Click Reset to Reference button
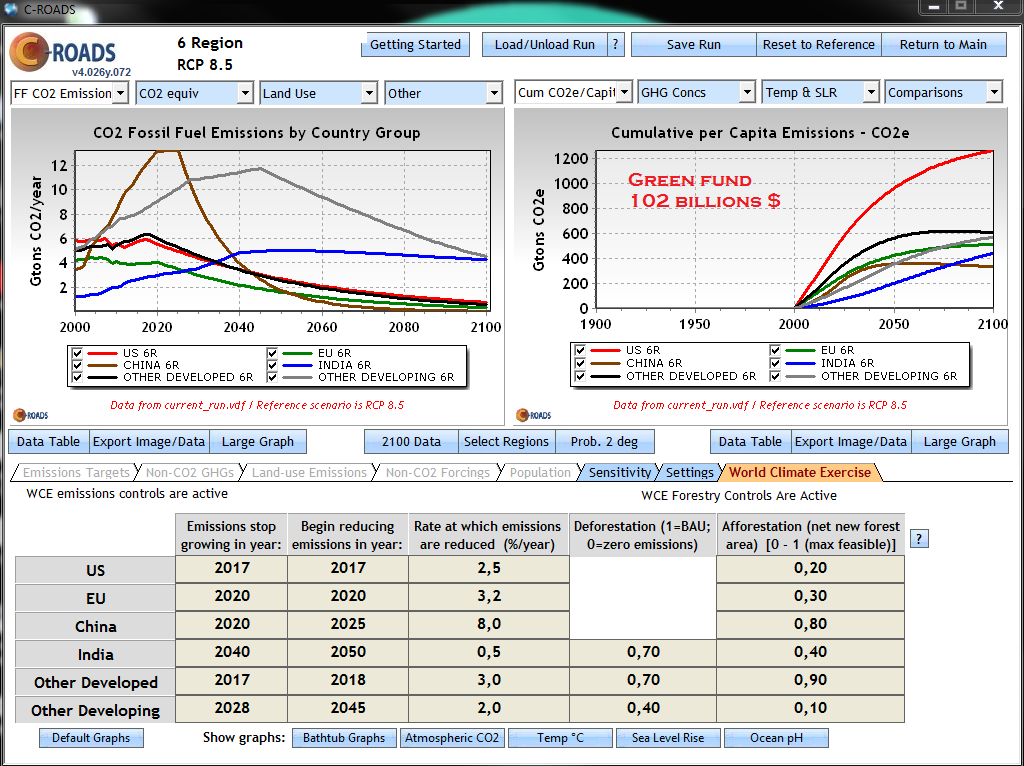The image size is (1024, 766). coord(818,44)
